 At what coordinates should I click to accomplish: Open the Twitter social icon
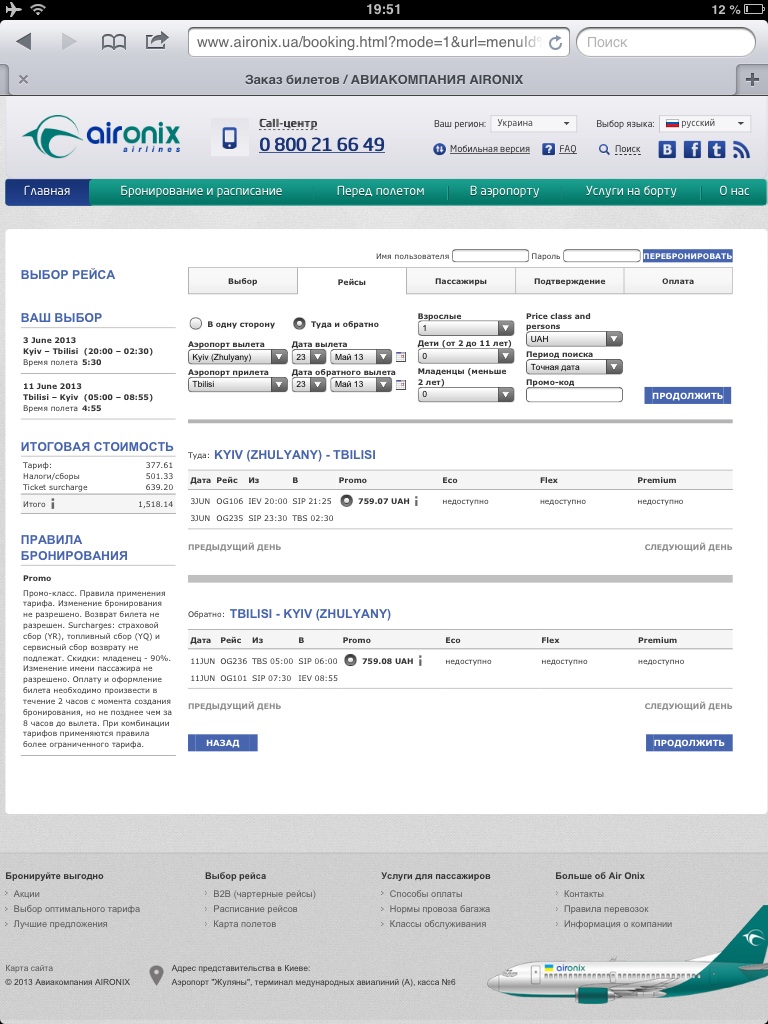[x=716, y=150]
